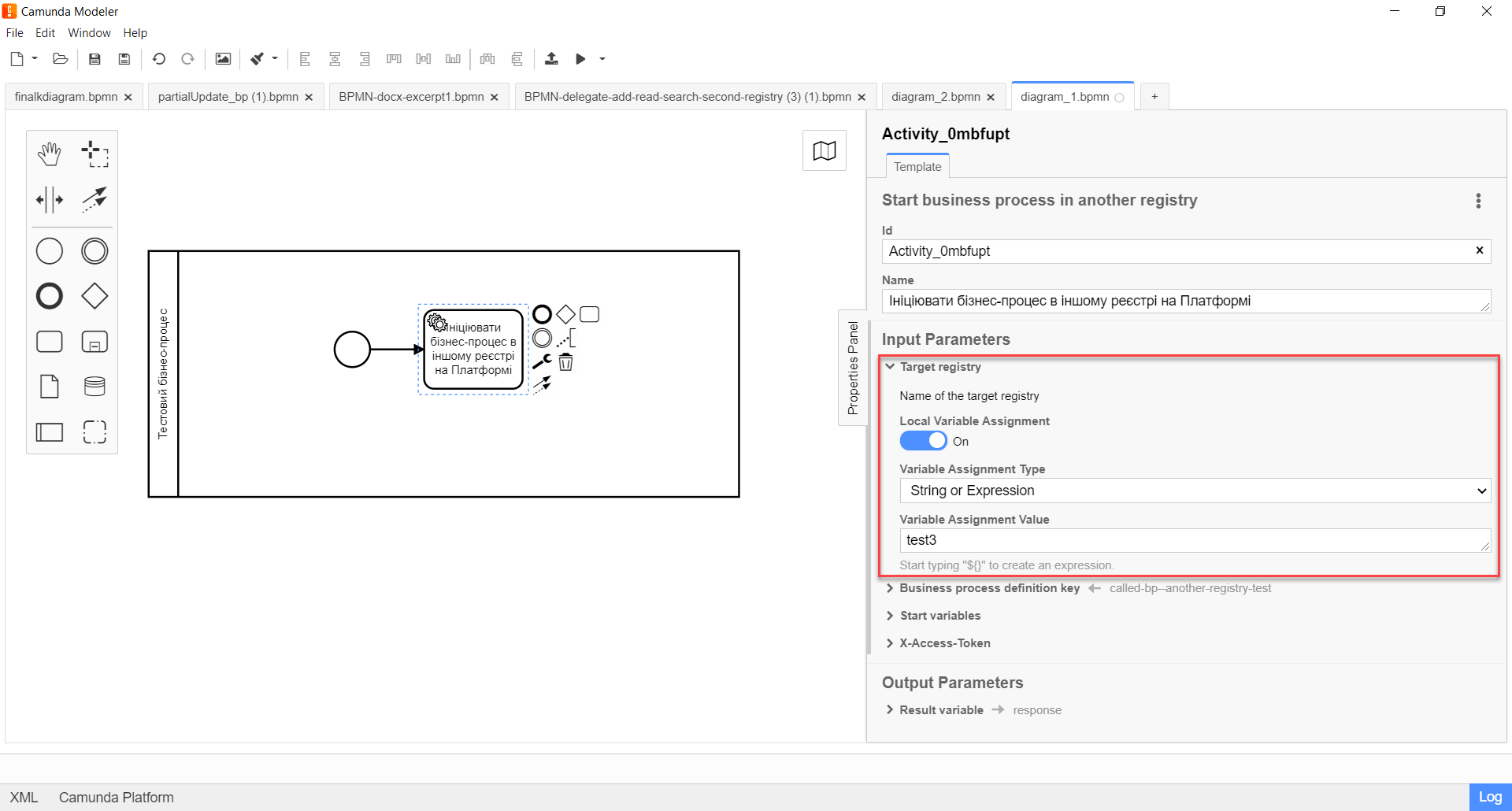The height and width of the screenshot is (811, 1512).
Task: Close the partialUpdate_bp (1).bpmn tab
Action: tap(309, 98)
